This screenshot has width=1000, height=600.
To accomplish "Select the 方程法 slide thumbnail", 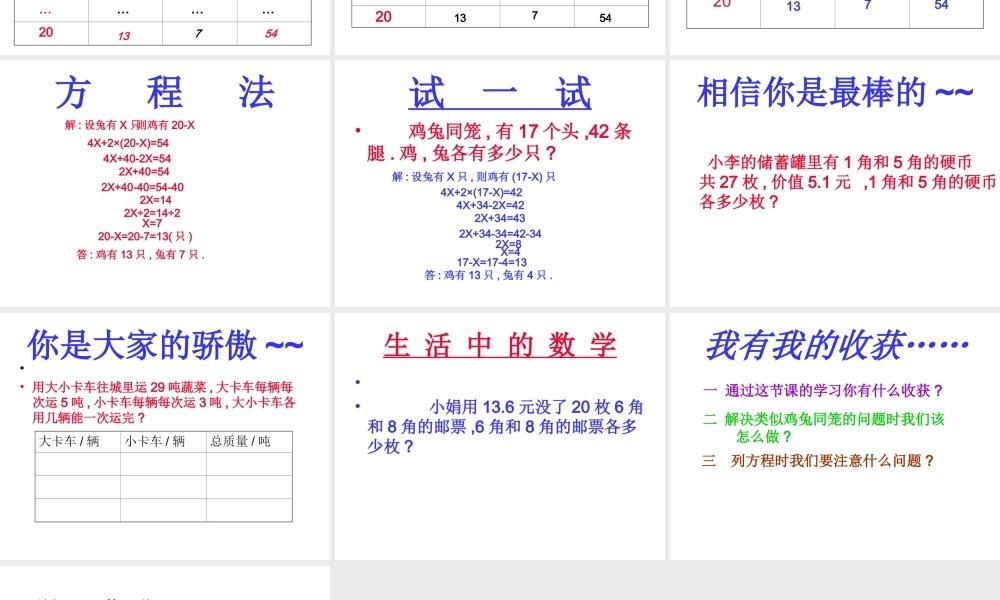I will pos(165,183).
